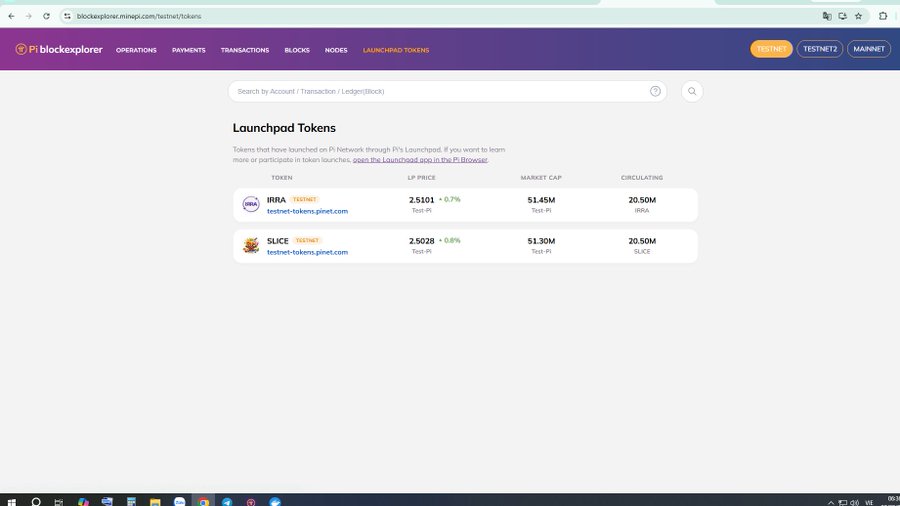Click SLICE's LP price 2.5028
This screenshot has height=506, width=900.
point(421,241)
